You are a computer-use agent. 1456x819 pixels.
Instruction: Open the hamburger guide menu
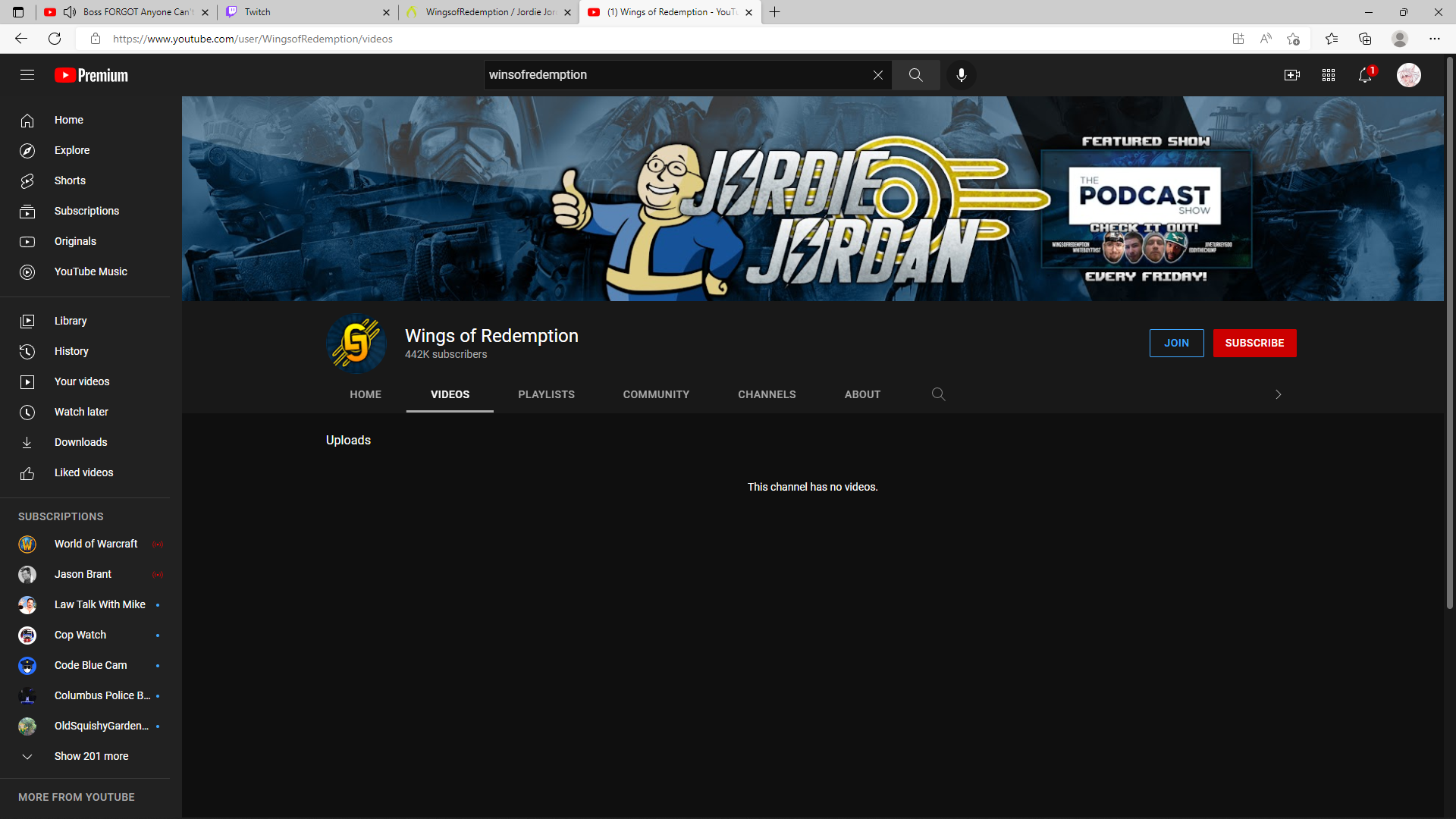(x=27, y=75)
